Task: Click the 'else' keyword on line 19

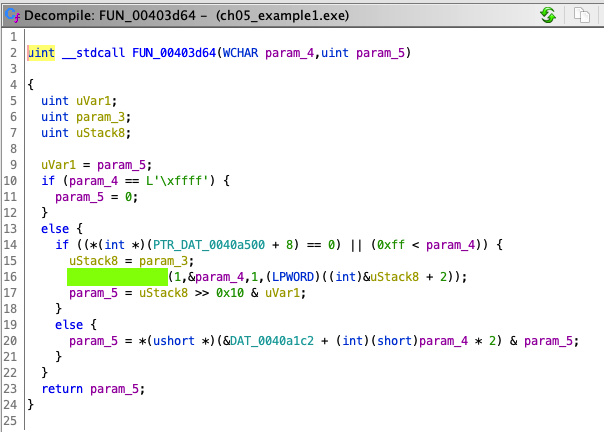Action: click(69, 325)
